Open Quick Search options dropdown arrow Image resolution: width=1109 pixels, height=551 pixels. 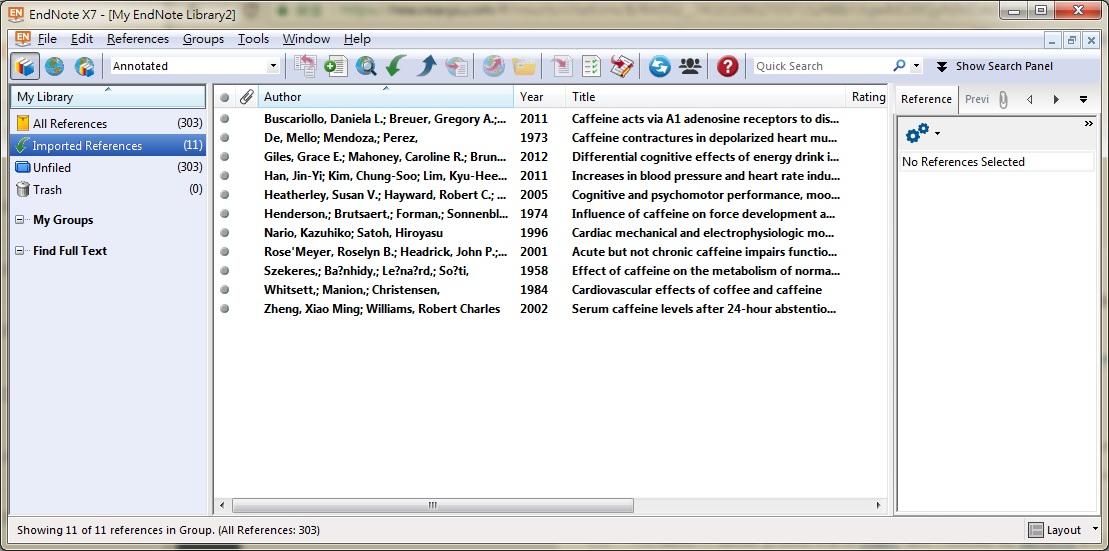point(917,66)
